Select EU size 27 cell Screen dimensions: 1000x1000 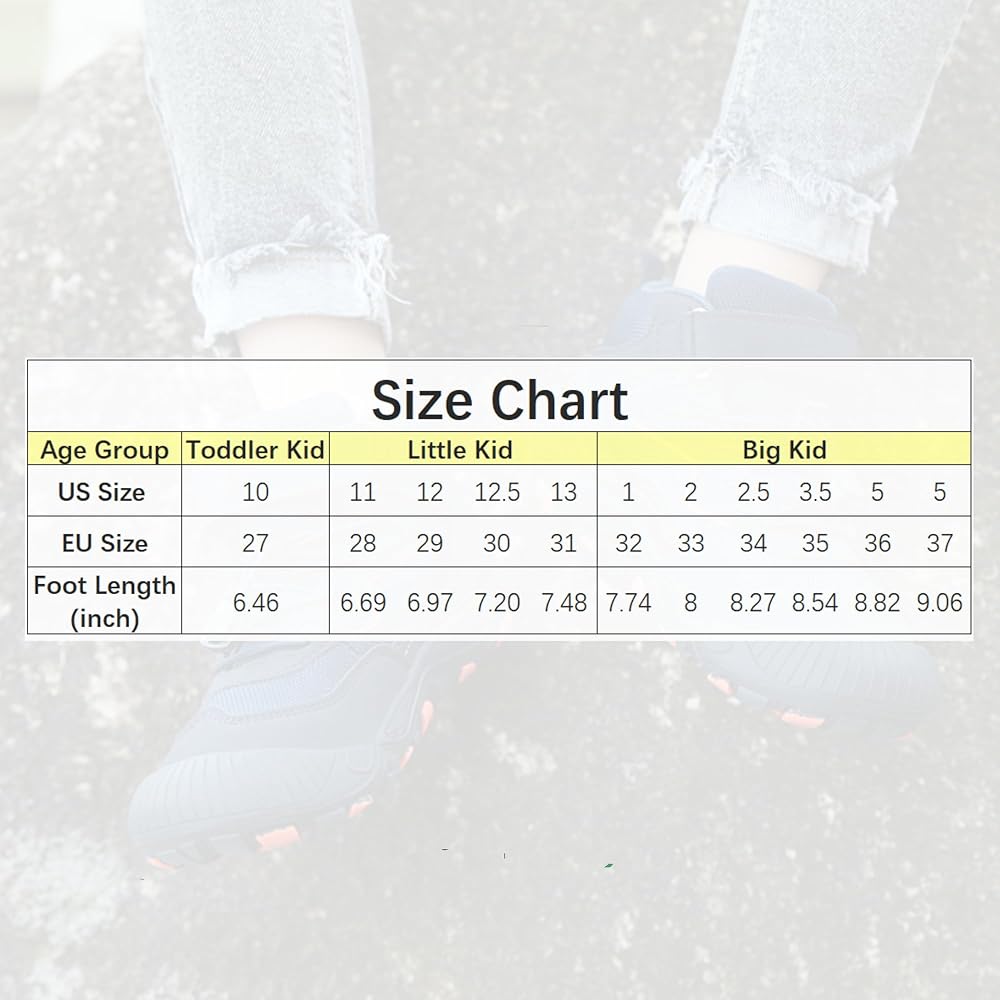tap(255, 543)
